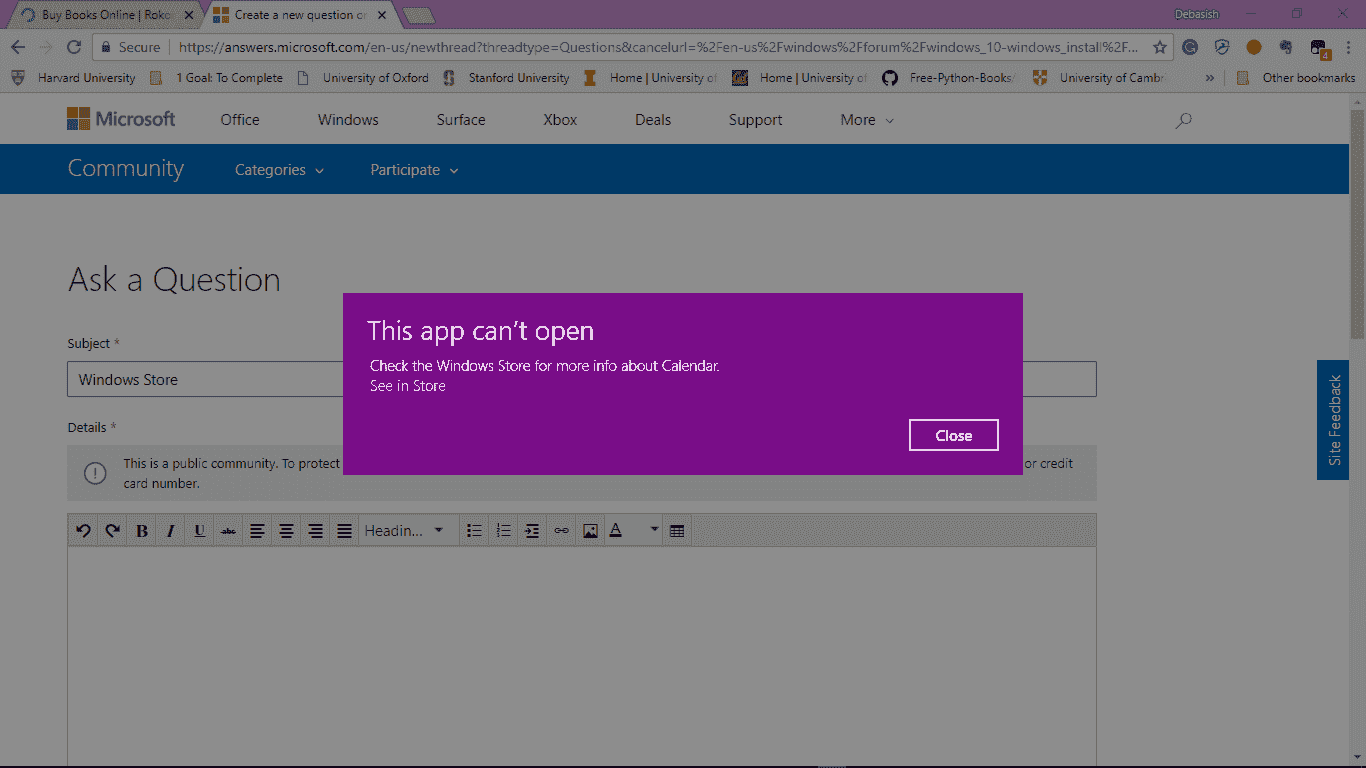The width and height of the screenshot is (1366, 768).
Task: Justify text in editor
Action: tap(344, 531)
